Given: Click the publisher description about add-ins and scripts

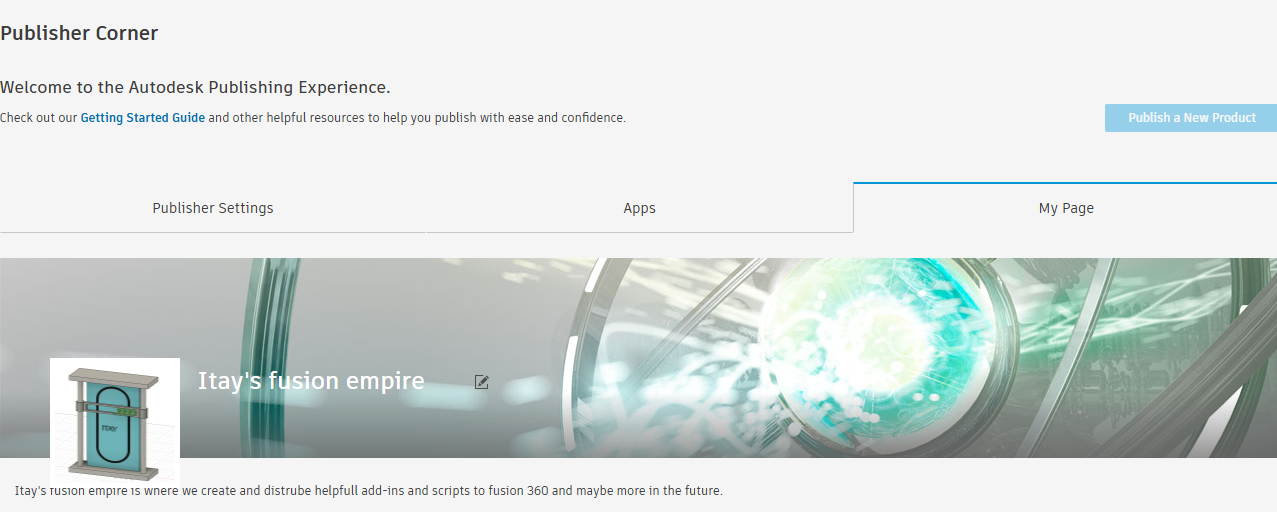Looking at the screenshot, I should (x=368, y=491).
